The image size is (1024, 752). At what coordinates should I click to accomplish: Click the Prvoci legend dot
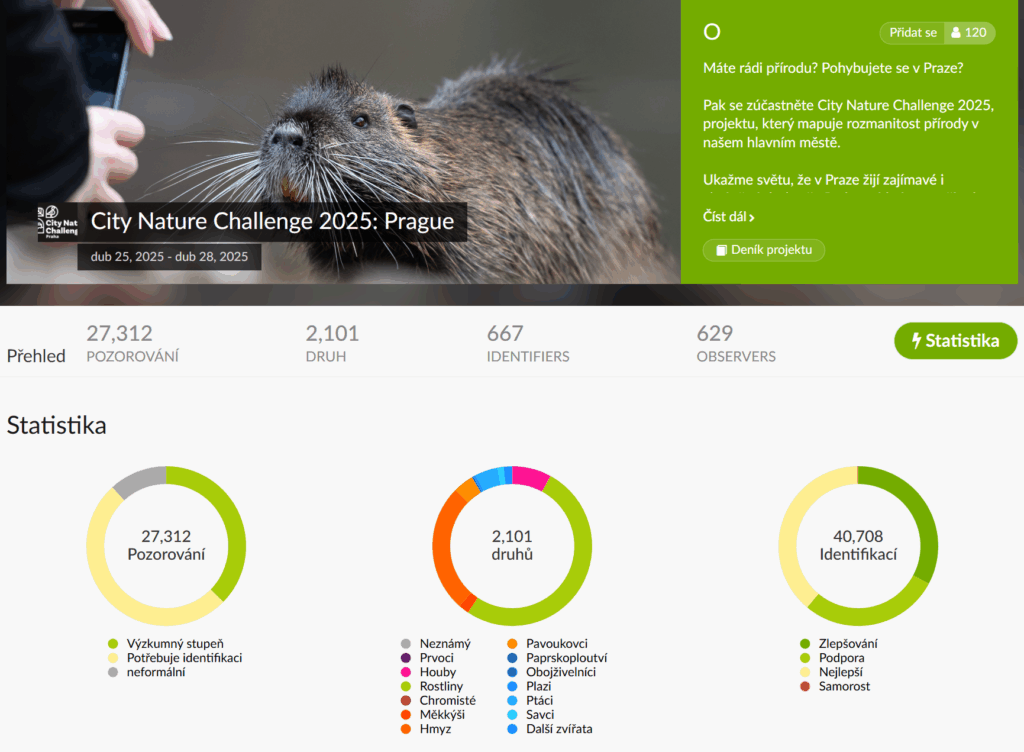point(406,658)
